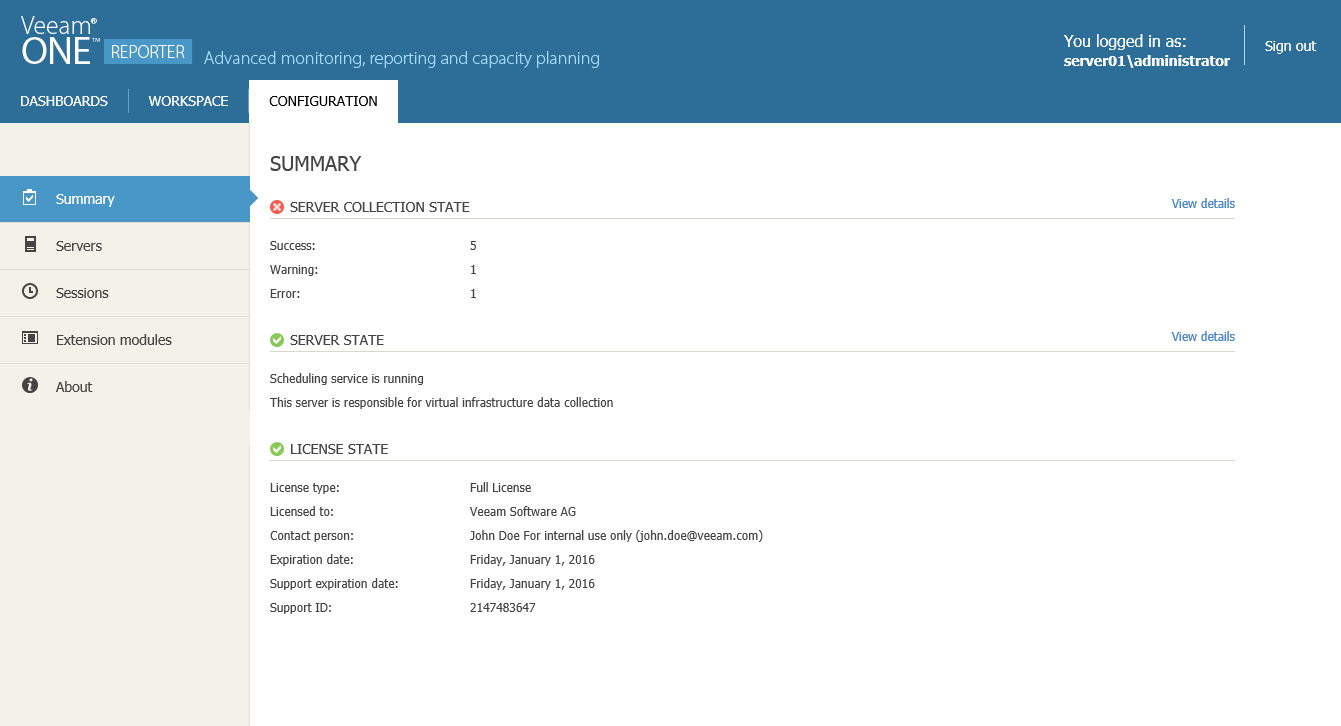Click the red error icon beside Server Collection State
Viewport: 1341px width, 726px height.
coord(277,207)
